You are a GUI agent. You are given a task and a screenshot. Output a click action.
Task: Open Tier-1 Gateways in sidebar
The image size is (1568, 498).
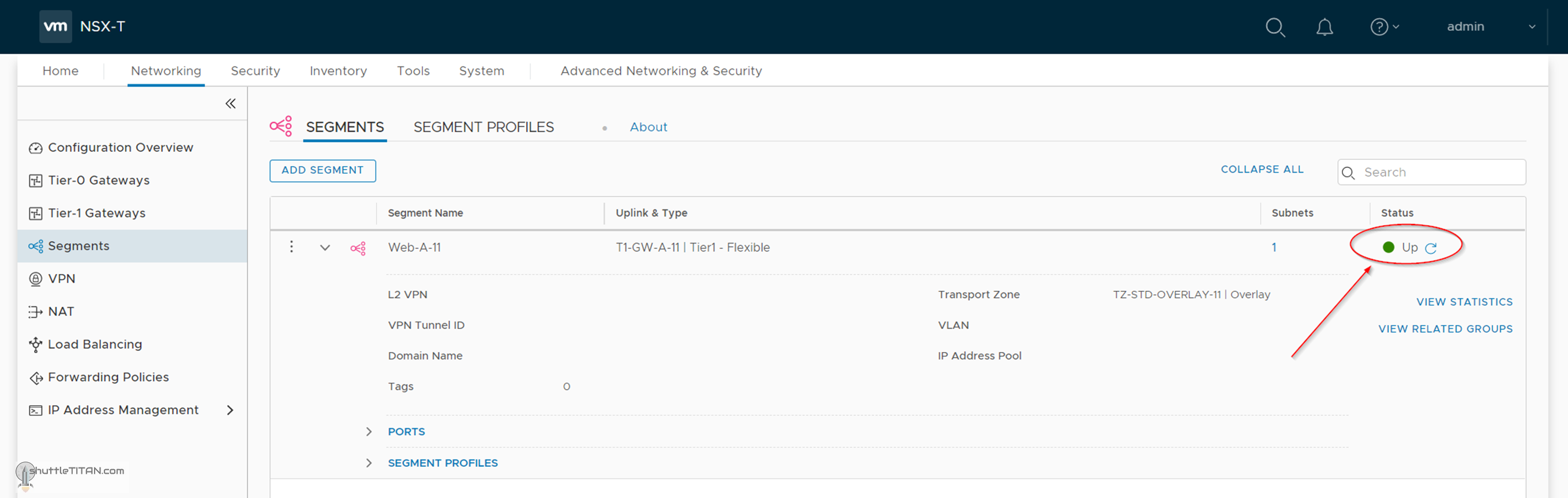[x=96, y=213]
